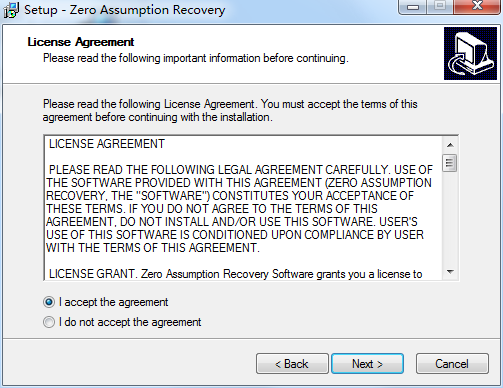Click the "LICENSE GRANT" paragraph line

pyautogui.click(x=235, y=274)
